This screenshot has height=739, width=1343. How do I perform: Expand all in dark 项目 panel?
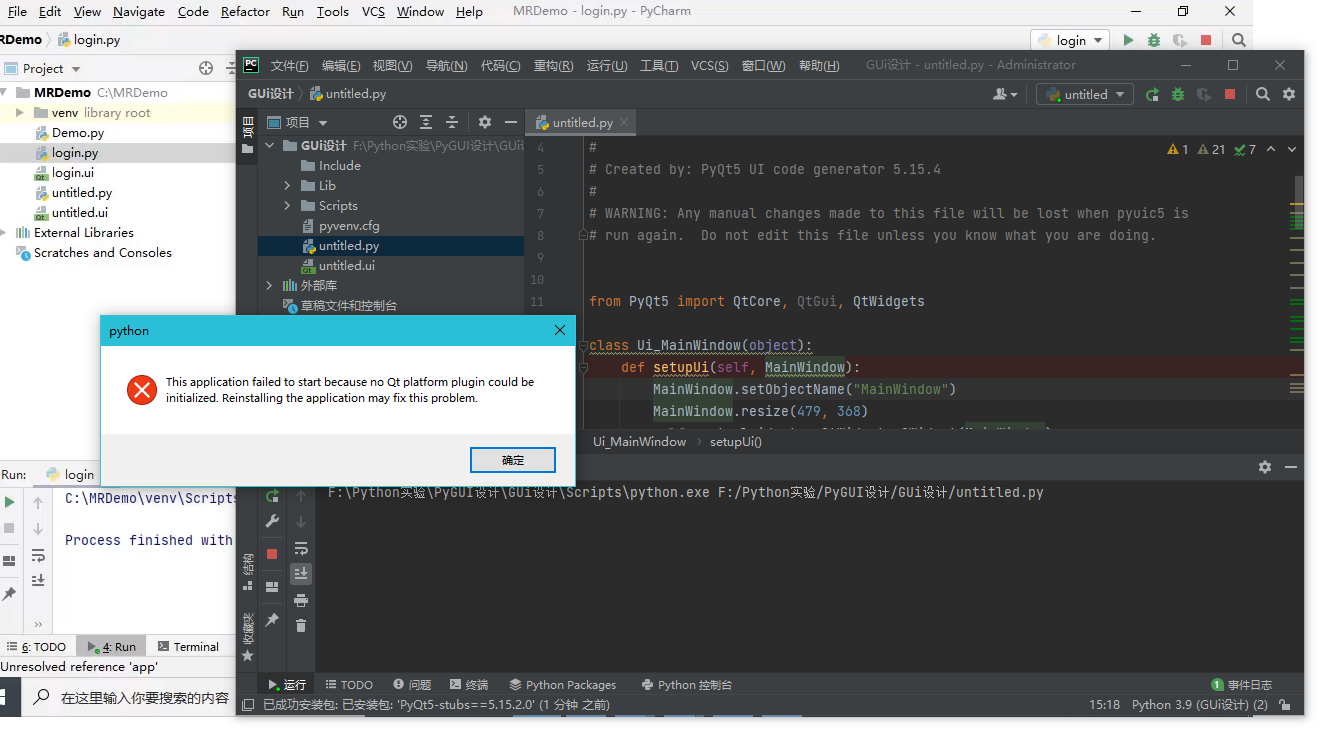pyautogui.click(x=426, y=122)
